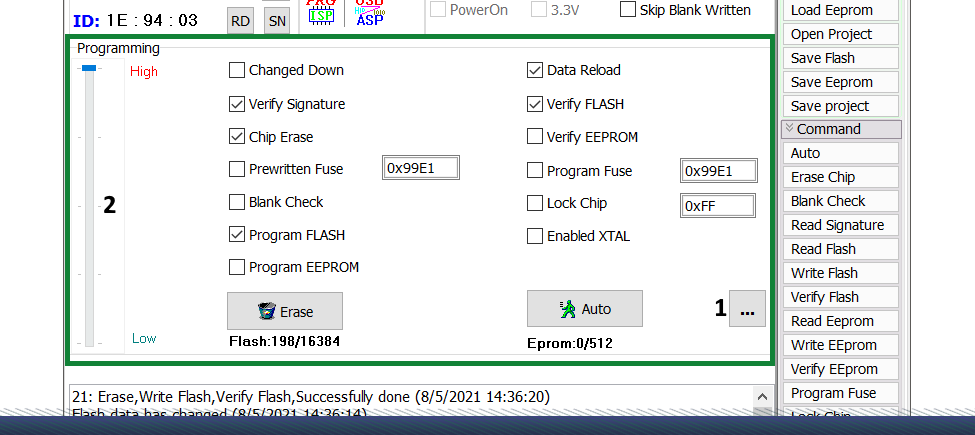Toggle the Program EEPROM checkbox
The width and height of the screenshot is (975, 435).
pyautogui.click(x=237, y=267)
